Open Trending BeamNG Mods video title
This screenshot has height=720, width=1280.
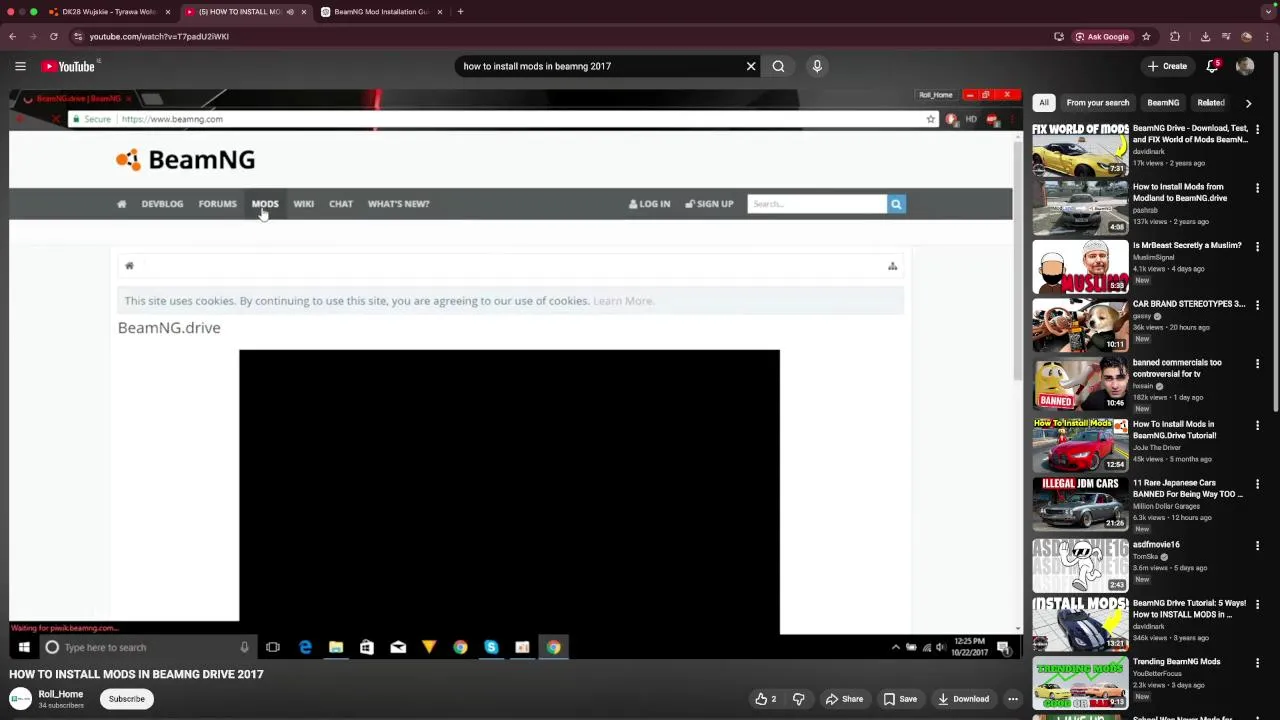(x=1176, y=661)
